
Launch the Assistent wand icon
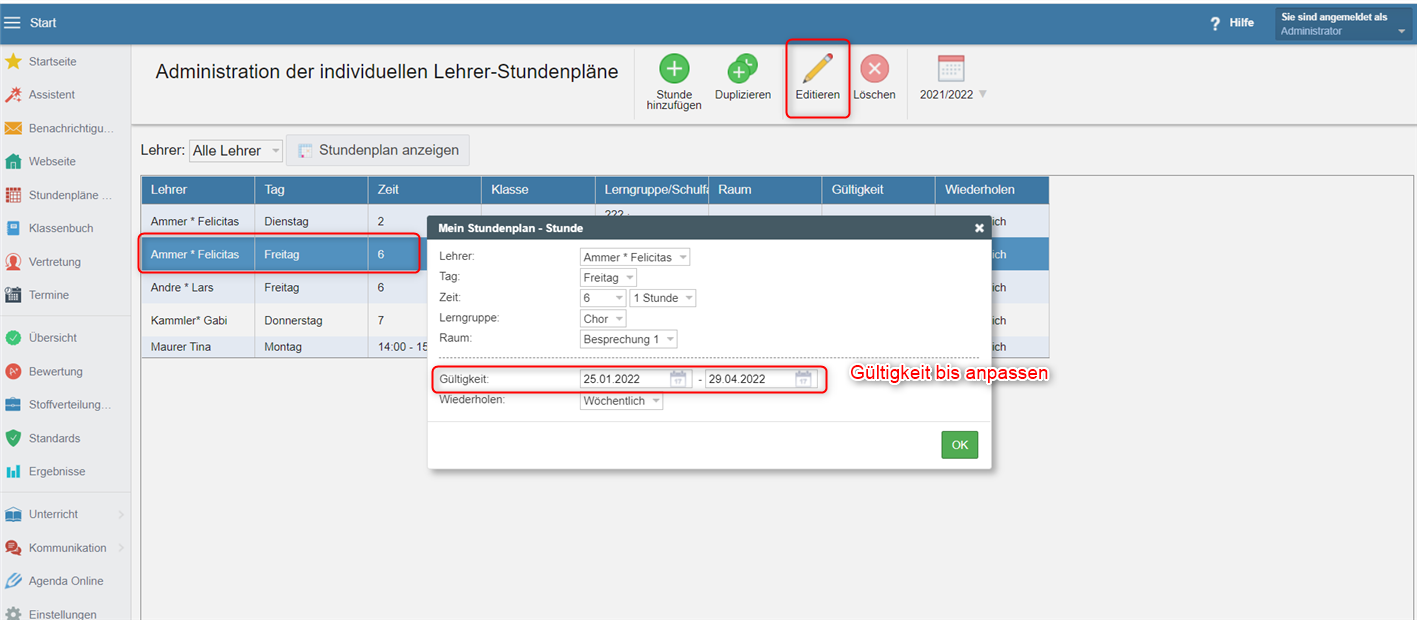point(13,95)
